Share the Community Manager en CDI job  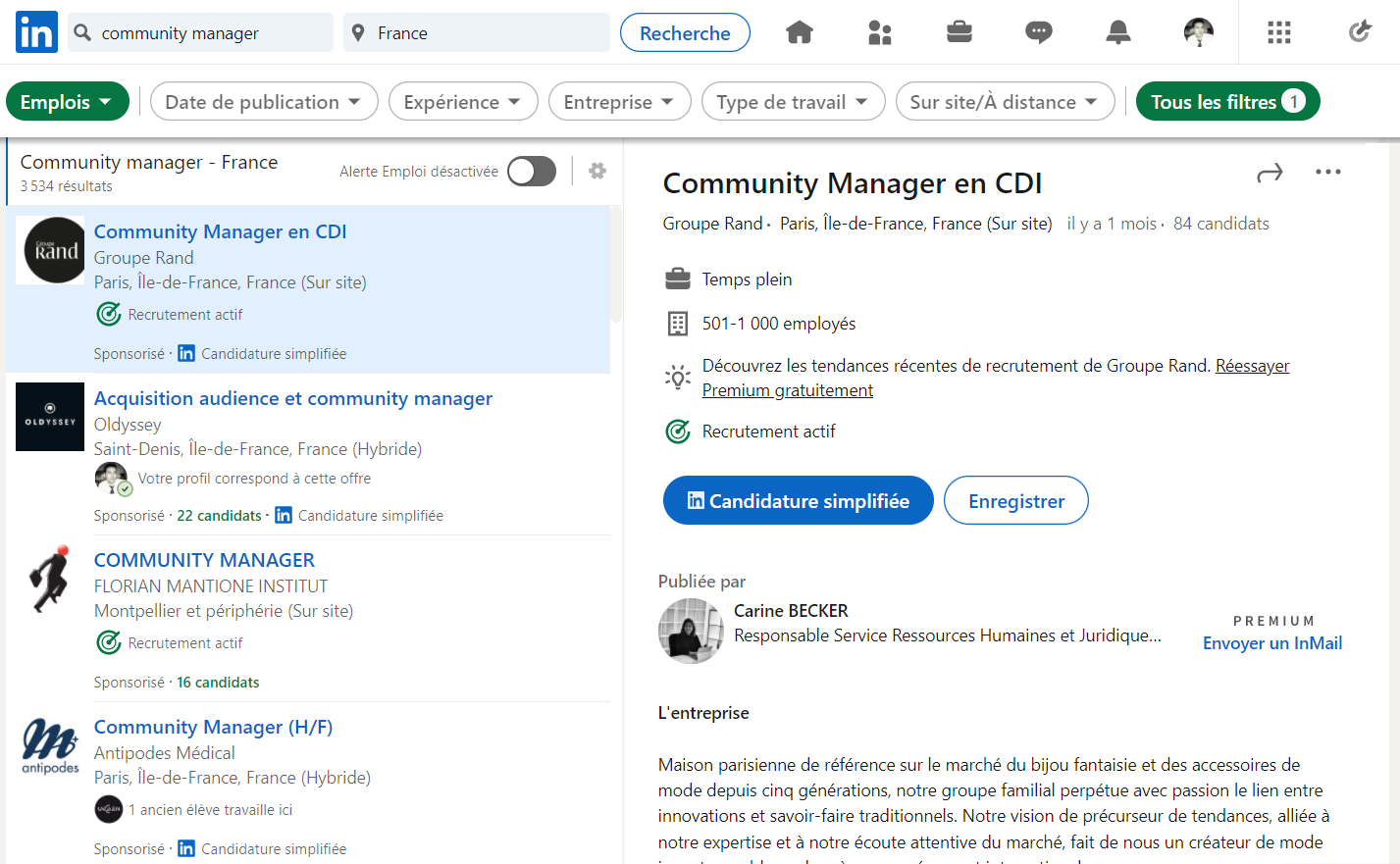pos(1270,173)
